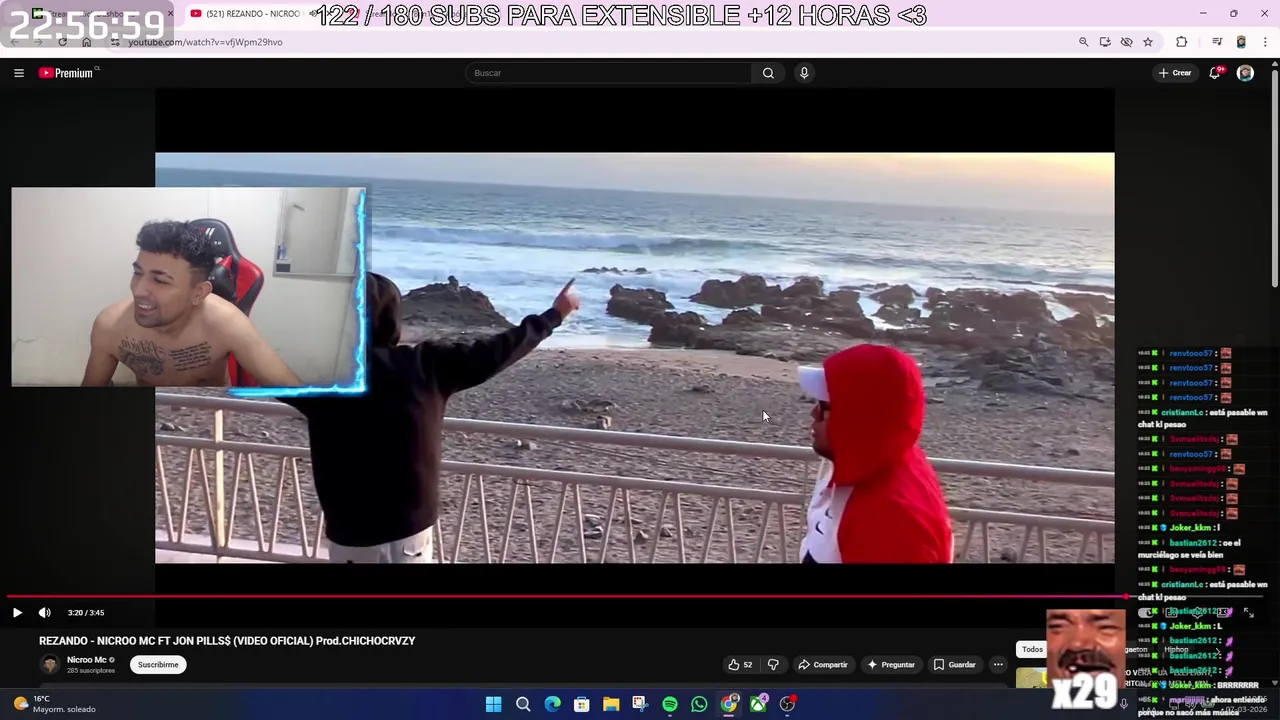Viewport: 1280px width, 720px height.
Task: Open the Nicroo Mc channel avatar
Action: point(49,665)
